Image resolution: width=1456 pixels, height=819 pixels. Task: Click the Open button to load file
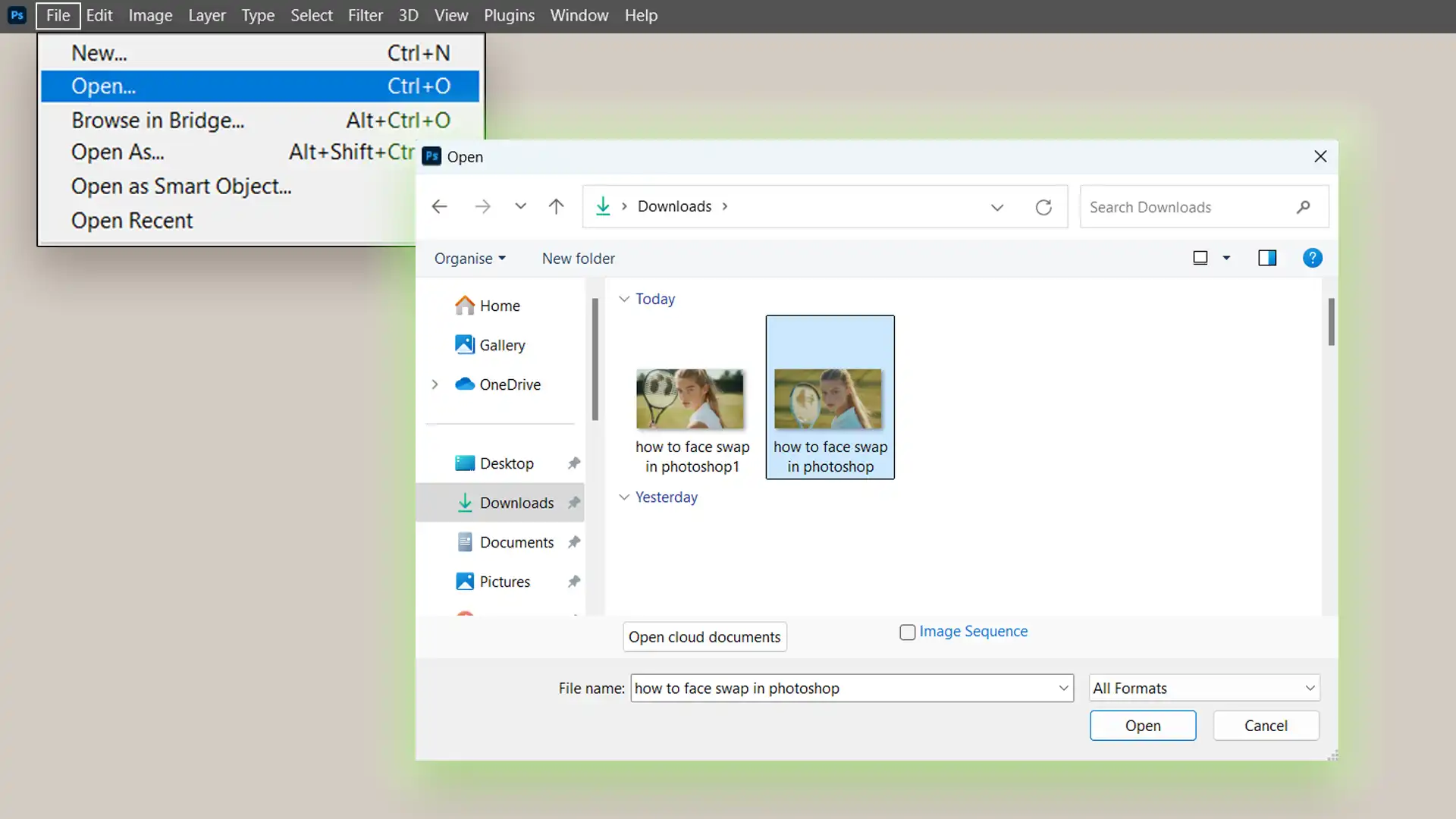click(x=1143, y=725)
